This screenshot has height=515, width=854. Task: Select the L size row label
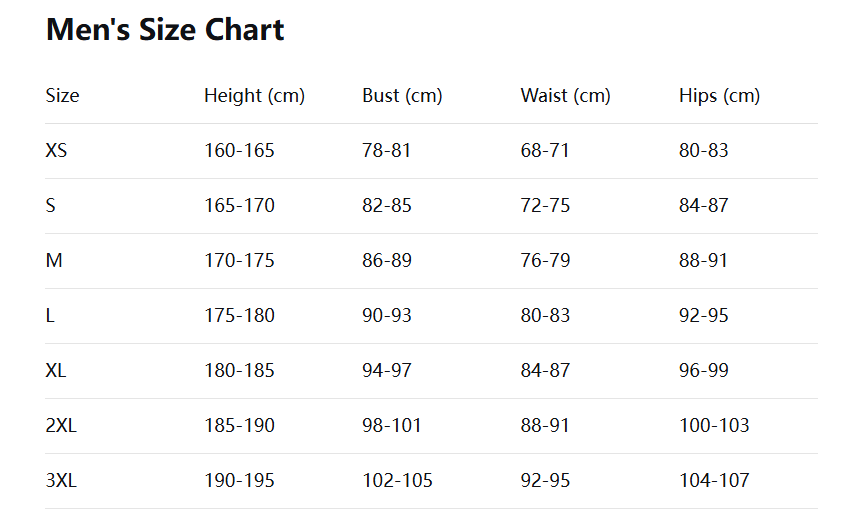tap(50, 316)
